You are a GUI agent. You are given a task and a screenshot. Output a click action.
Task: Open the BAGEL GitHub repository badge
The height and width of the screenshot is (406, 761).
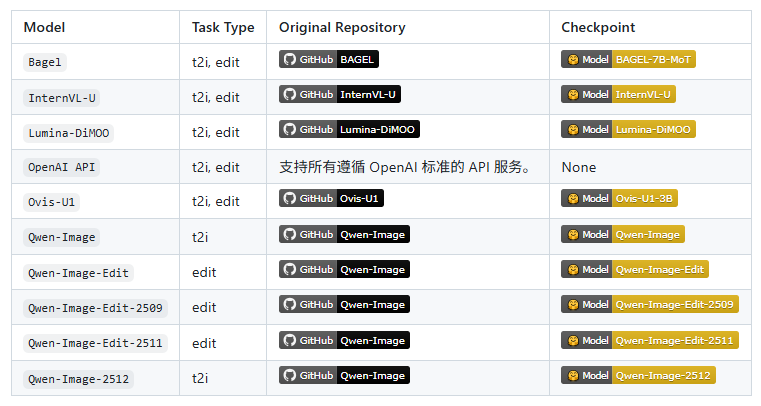(x=329, y=59)
